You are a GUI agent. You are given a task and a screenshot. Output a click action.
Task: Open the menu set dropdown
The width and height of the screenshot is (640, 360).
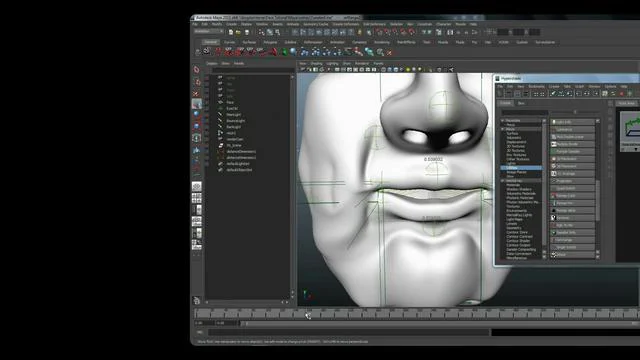click(209, 31)
